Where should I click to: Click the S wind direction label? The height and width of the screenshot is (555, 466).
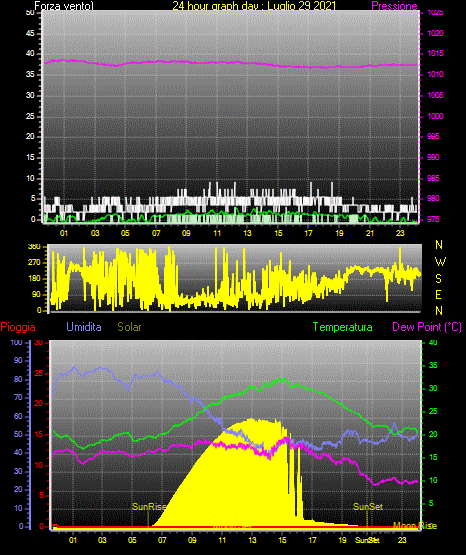click(438, 279)
